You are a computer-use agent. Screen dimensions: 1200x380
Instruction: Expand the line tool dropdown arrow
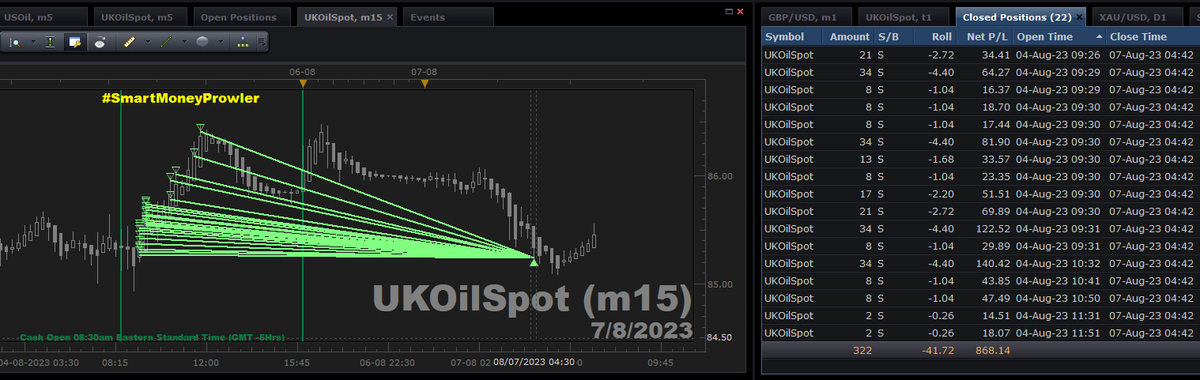pos(184,42)
